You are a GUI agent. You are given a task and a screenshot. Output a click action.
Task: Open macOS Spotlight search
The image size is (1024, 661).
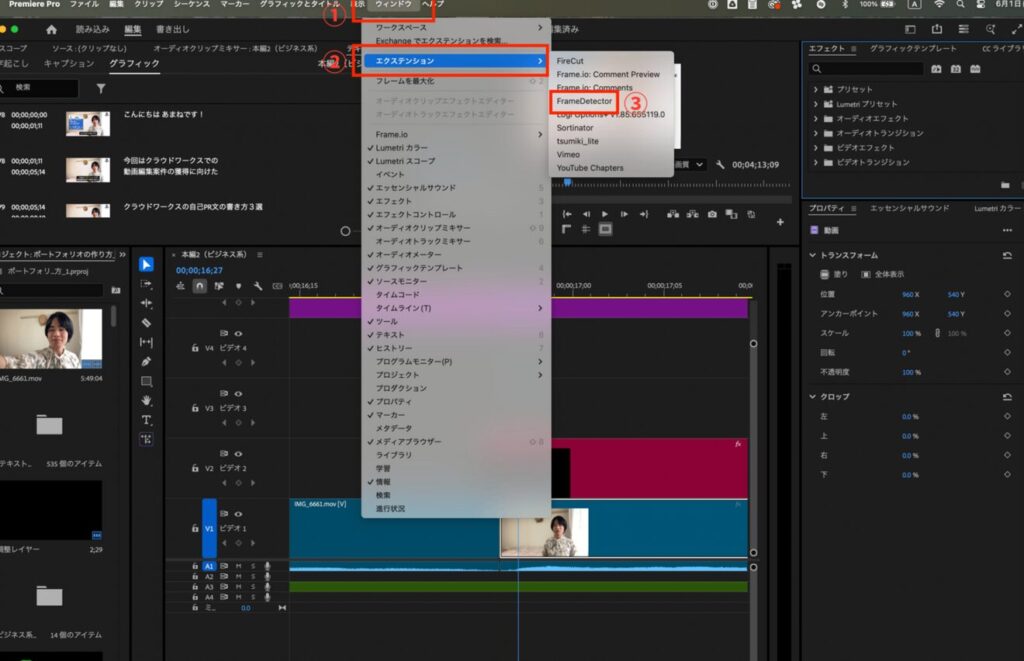click(960, 5)
